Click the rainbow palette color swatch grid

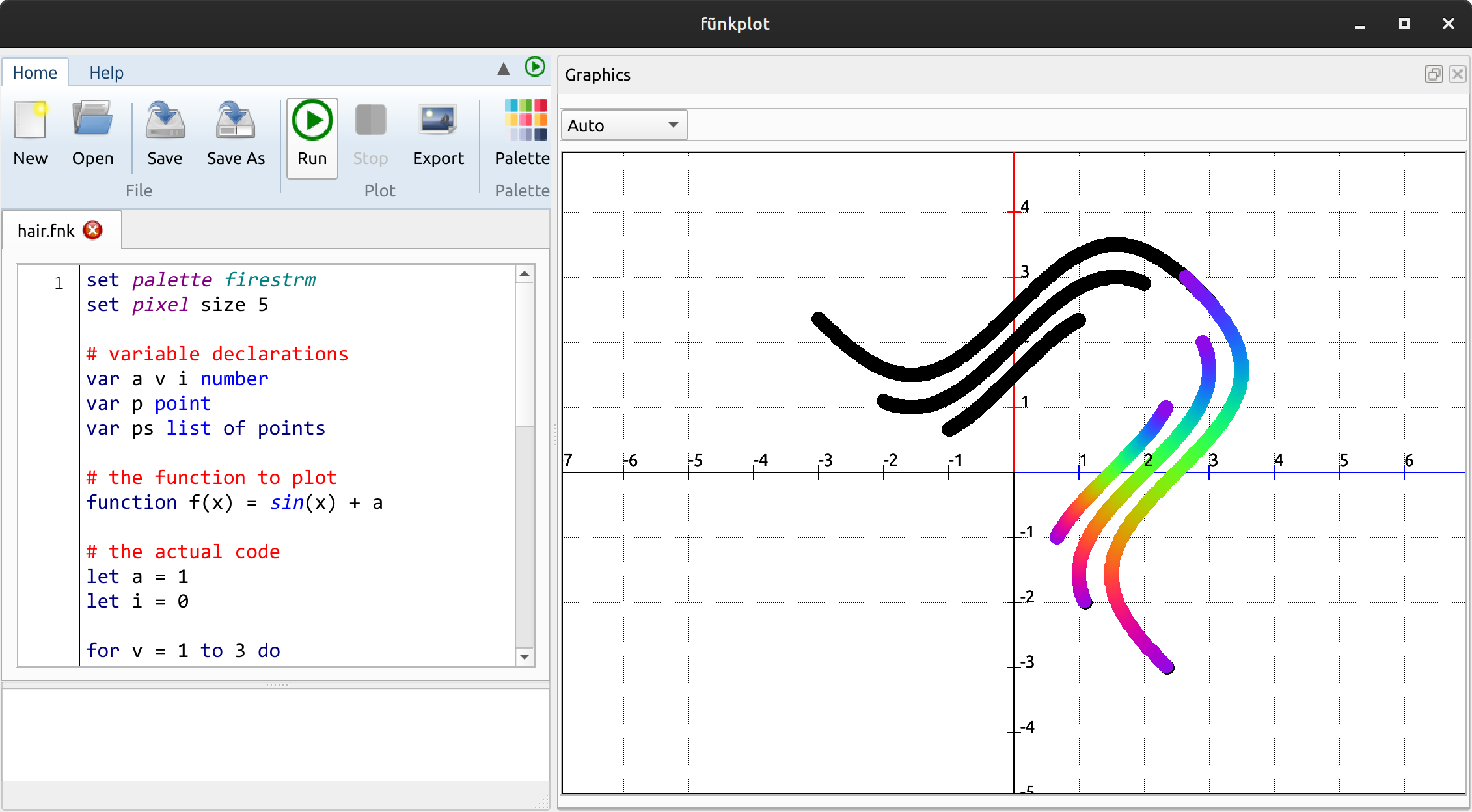(x=525, y=119)
